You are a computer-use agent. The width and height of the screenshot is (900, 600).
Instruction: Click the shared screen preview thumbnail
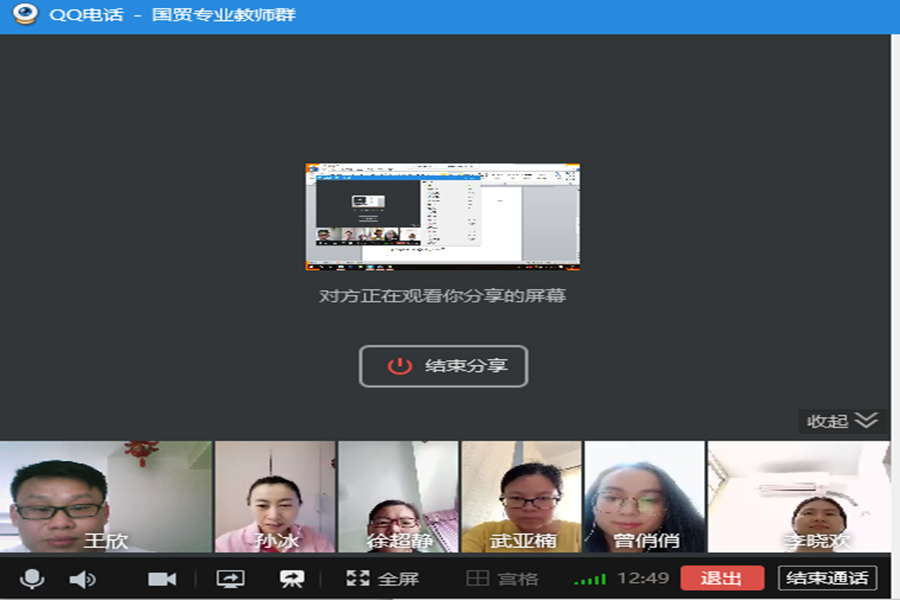(442, 217)
